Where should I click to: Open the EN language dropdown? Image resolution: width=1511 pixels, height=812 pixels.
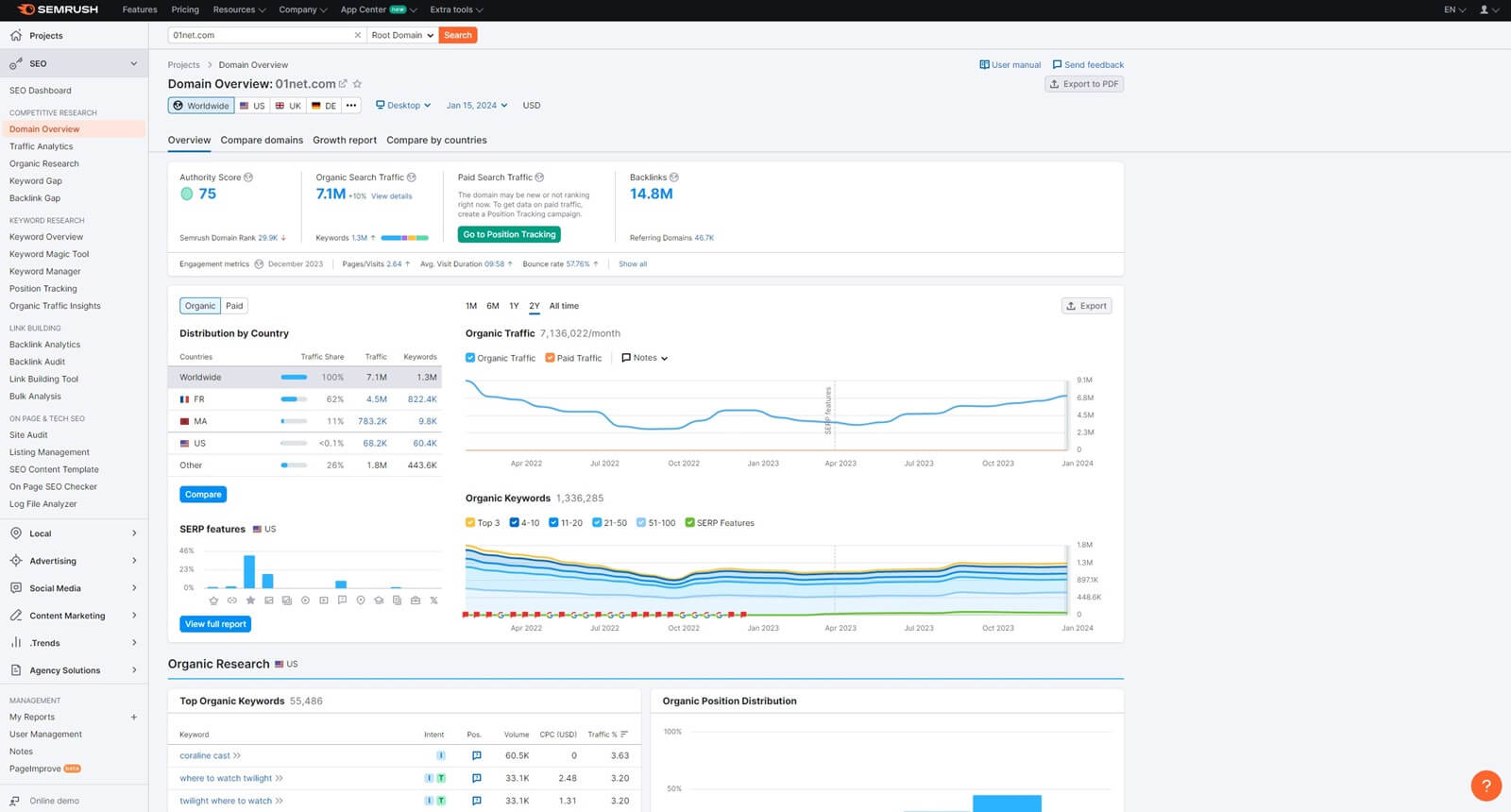pos(1454,9)
